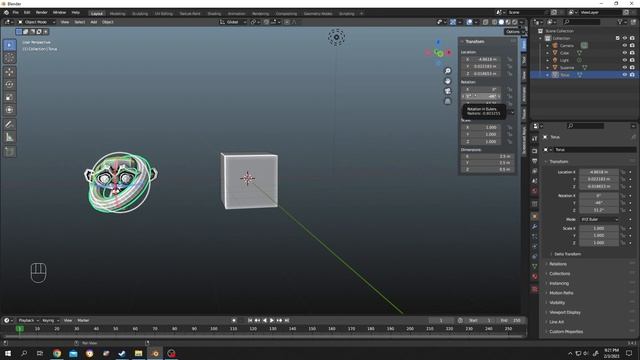The image size is (640, 360).
Task: Open the Render menu
Action: point(42,13)
